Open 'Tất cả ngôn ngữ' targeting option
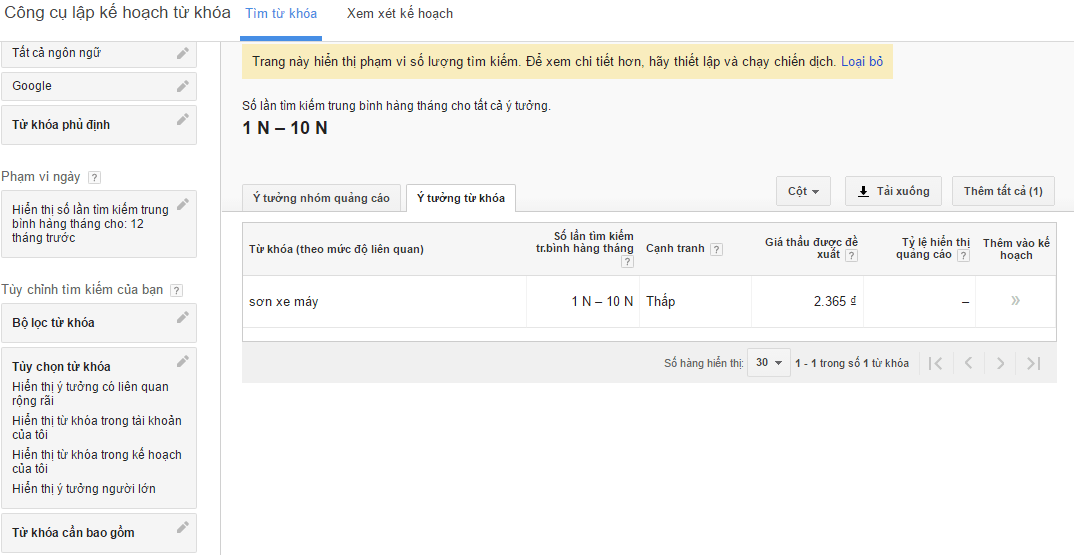This screenshot has height=555, width=1074. (x=99, y=53)
